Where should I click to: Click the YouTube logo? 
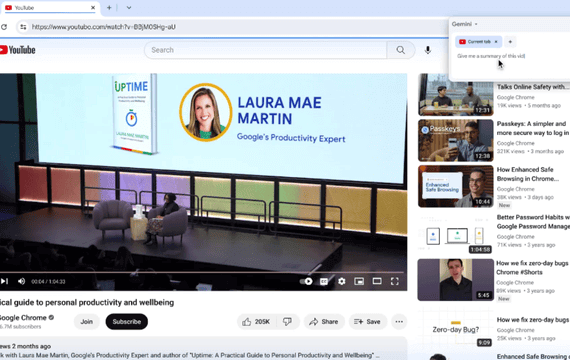(x=17, y=50)
